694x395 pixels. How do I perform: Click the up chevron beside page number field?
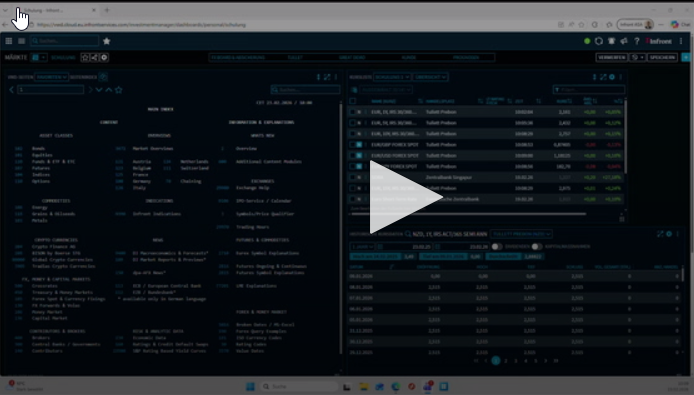[108, 89]
